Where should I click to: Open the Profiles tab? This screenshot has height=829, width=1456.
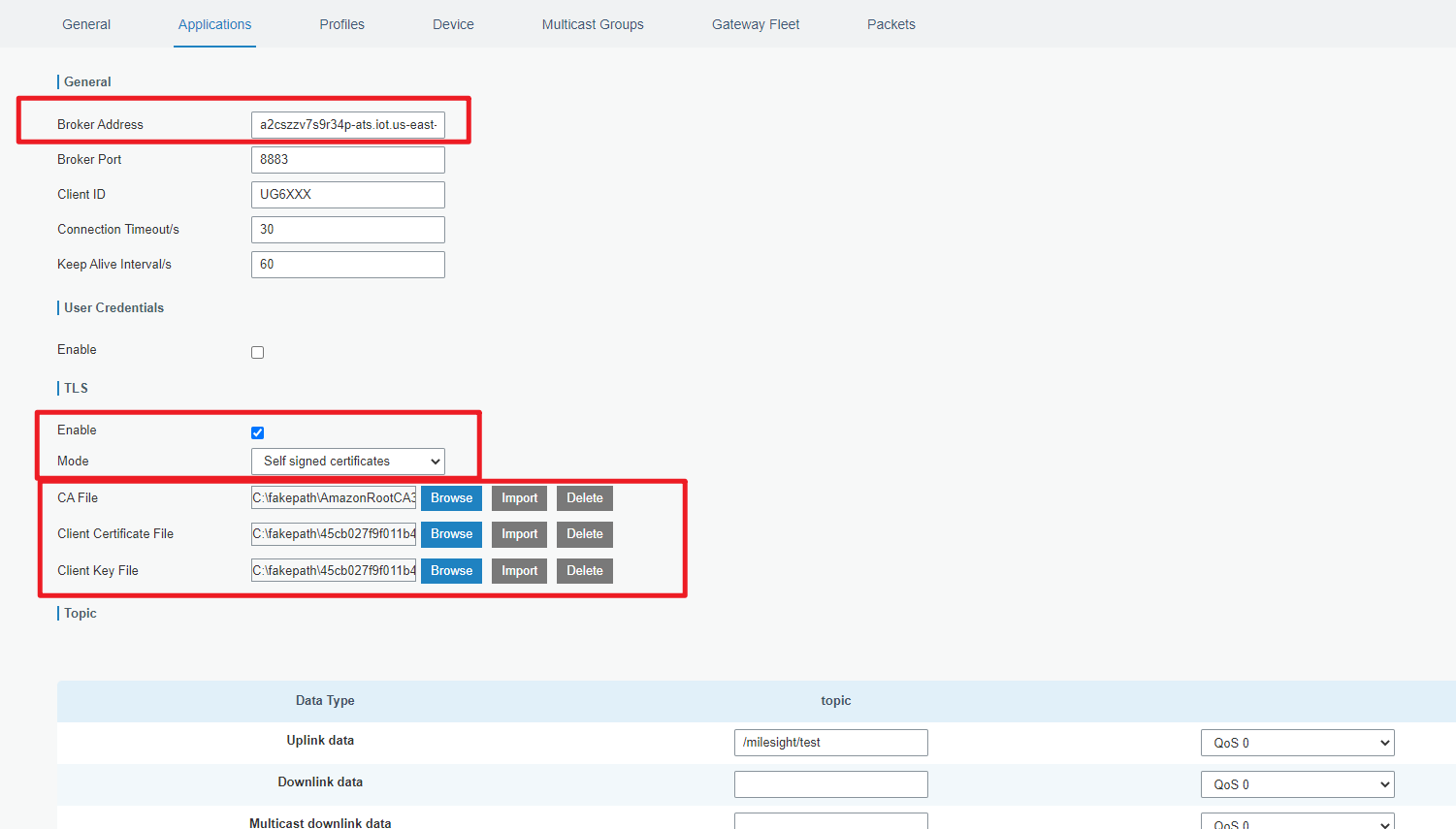pyautogui.click(x=341, y=24)
